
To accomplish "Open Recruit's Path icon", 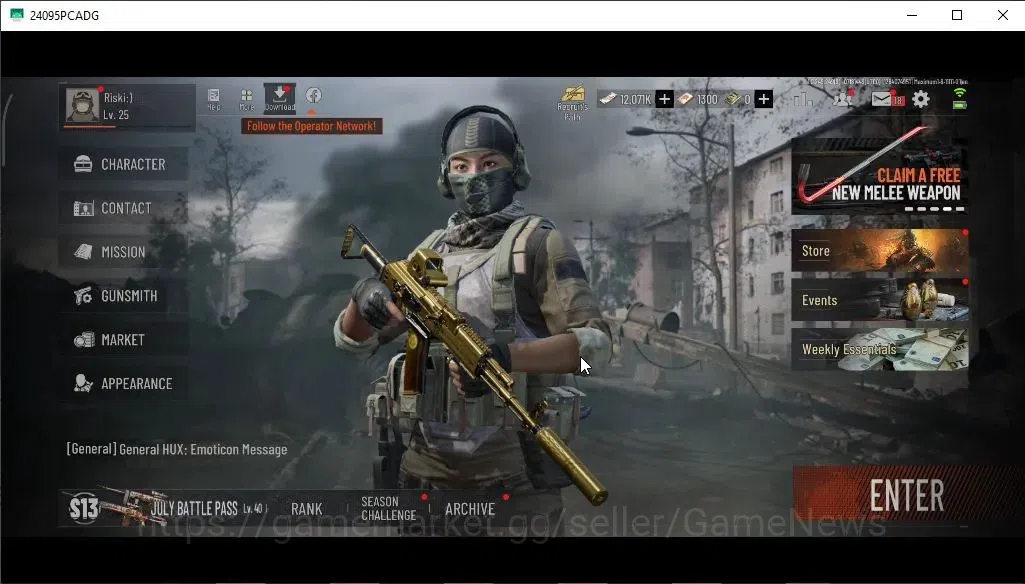I will tap(573, 103).
